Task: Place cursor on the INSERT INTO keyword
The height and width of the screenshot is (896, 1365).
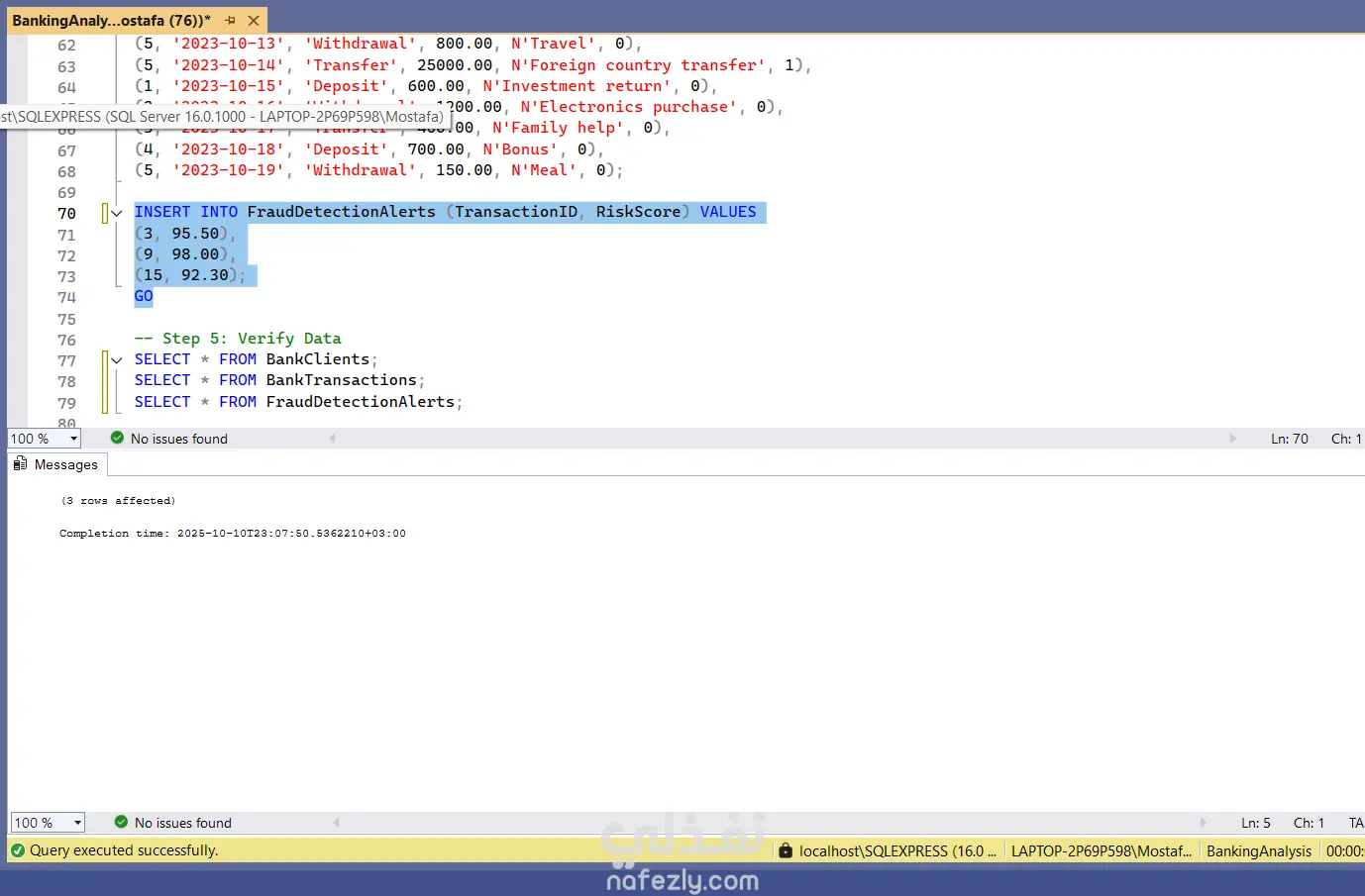Action: click(x=186, y=212)
